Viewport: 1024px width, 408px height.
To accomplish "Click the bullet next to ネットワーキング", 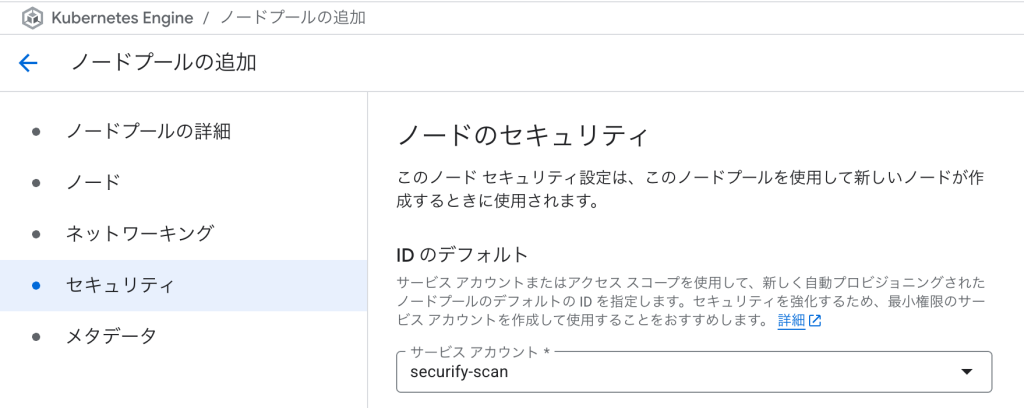I will pyautogui.click(x=36, y=234).
